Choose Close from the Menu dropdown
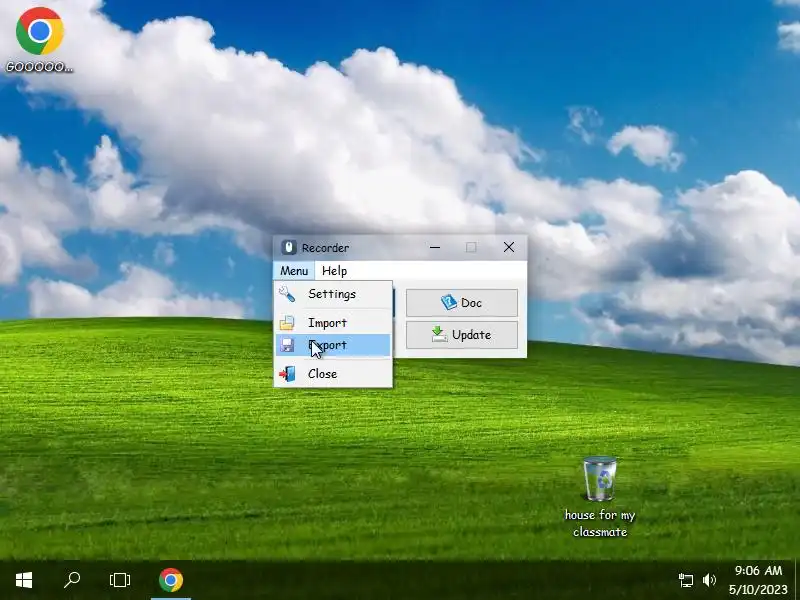 tap(333, 374)
